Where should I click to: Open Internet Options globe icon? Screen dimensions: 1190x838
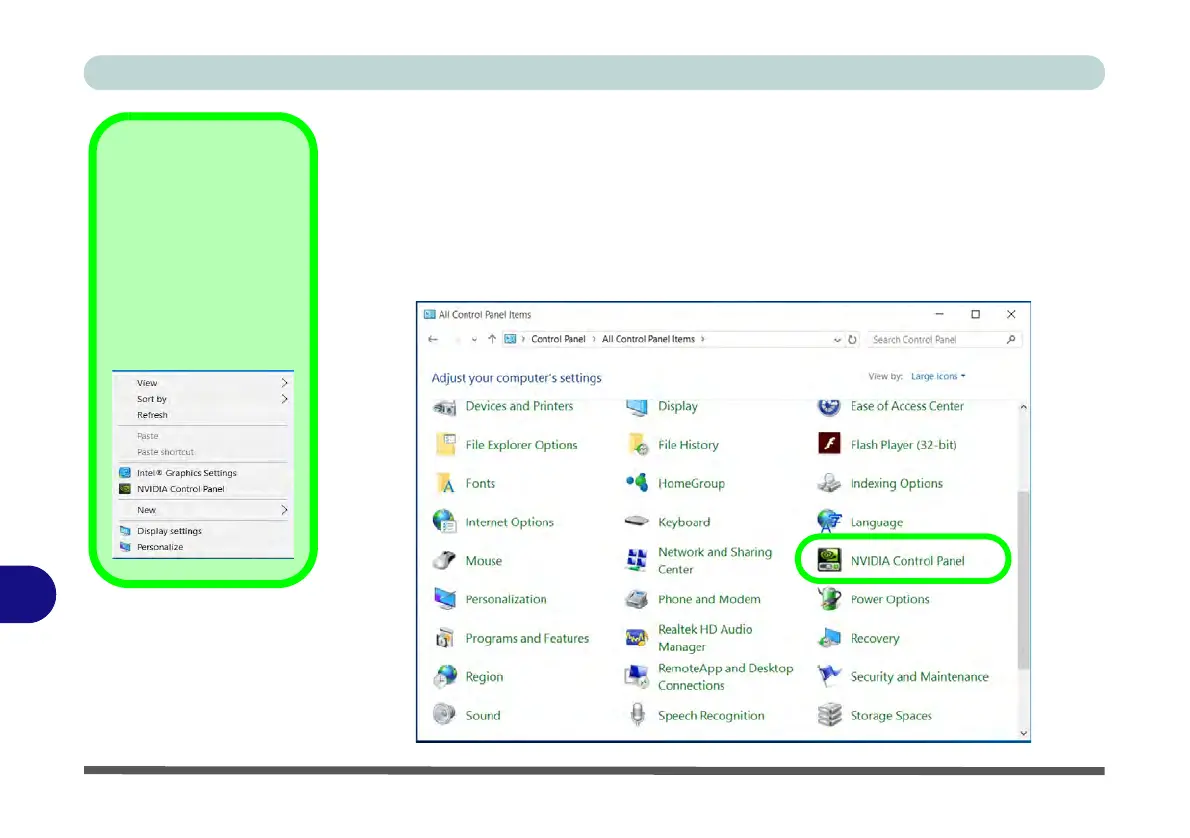[x=444, y=521]
